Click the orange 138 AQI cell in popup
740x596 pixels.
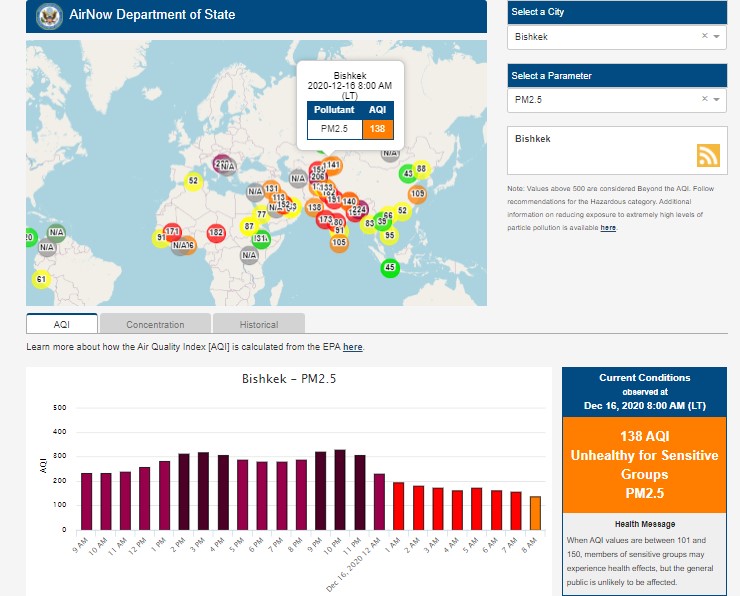378,128
